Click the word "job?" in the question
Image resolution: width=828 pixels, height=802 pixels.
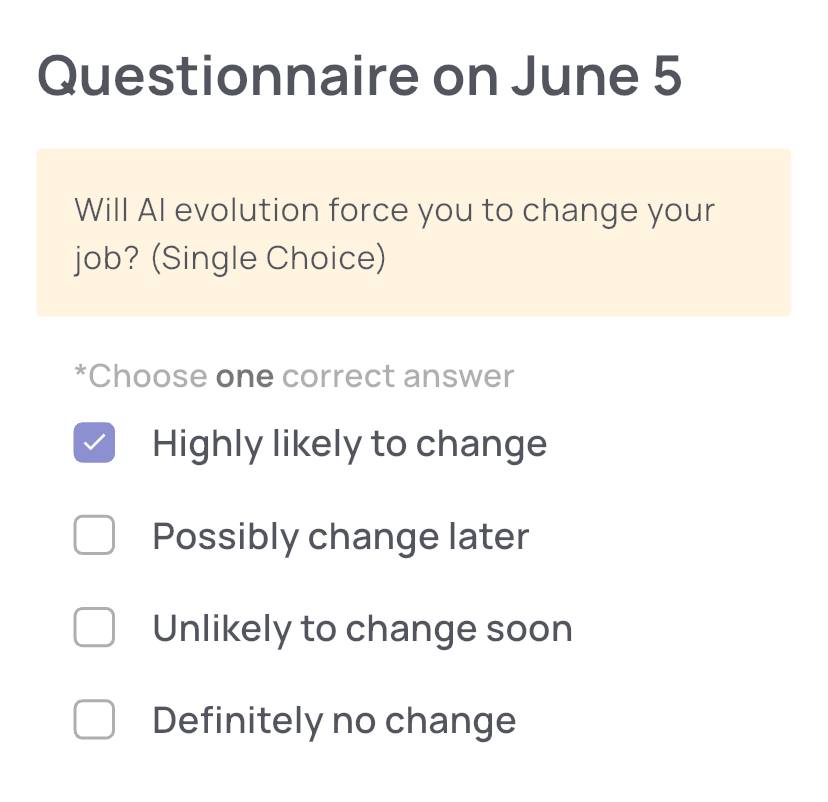106,259
